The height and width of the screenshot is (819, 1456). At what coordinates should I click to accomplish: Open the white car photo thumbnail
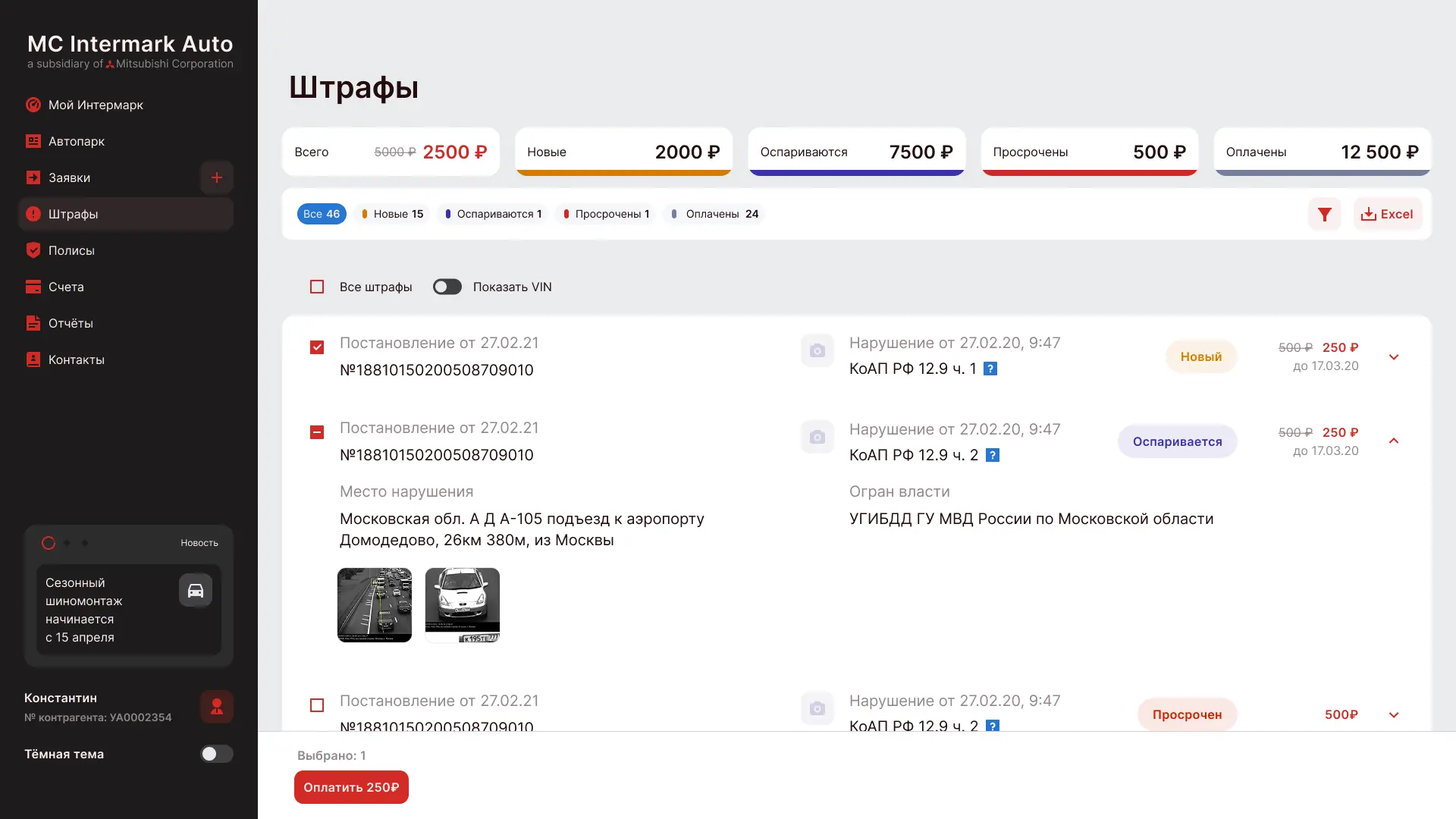[463, 605]
